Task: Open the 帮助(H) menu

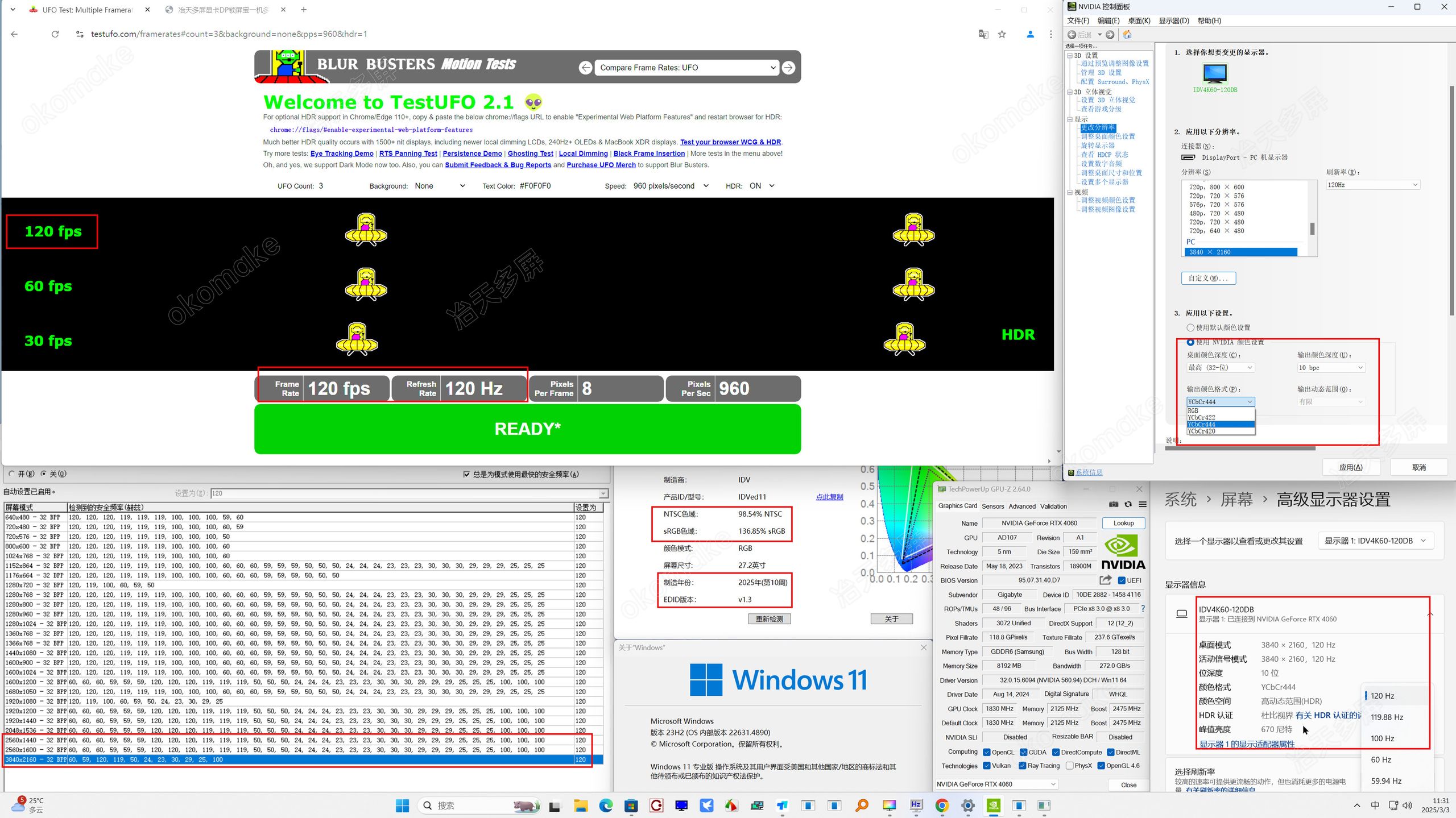Action: (x=1209, y=21)
